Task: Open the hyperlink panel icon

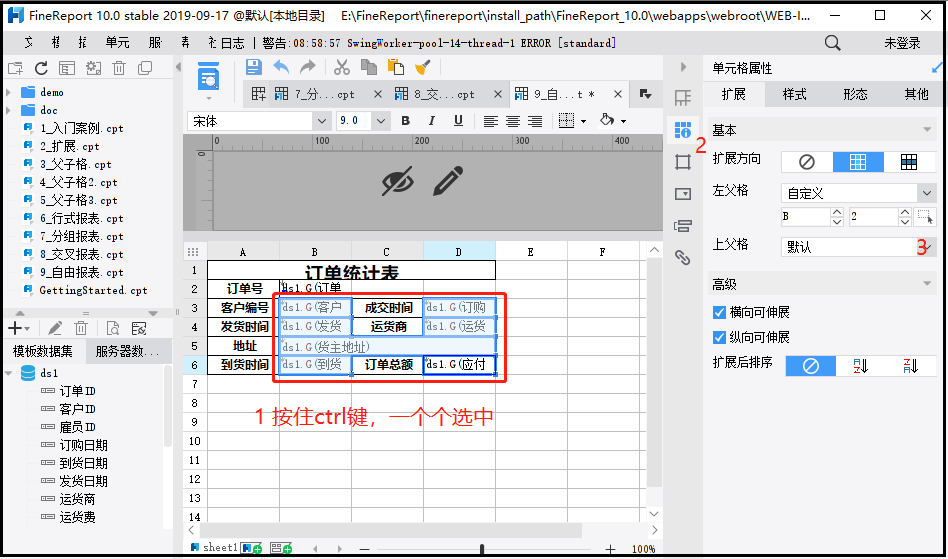Action: click(683, 257)
